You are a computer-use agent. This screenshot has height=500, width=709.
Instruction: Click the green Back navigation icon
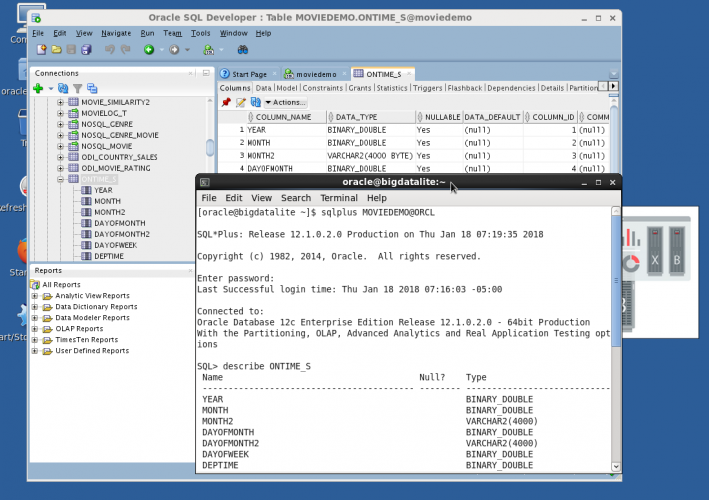tap(149, 50)
